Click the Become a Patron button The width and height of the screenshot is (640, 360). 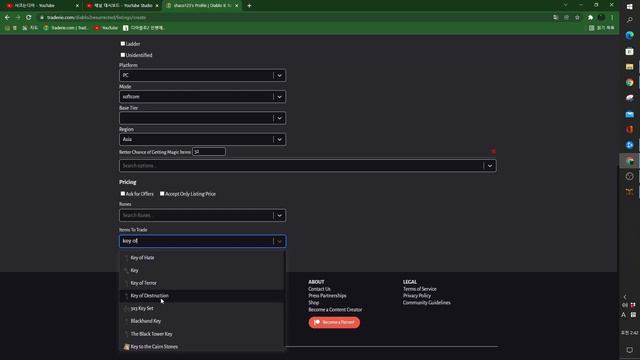tap(334, 322)
